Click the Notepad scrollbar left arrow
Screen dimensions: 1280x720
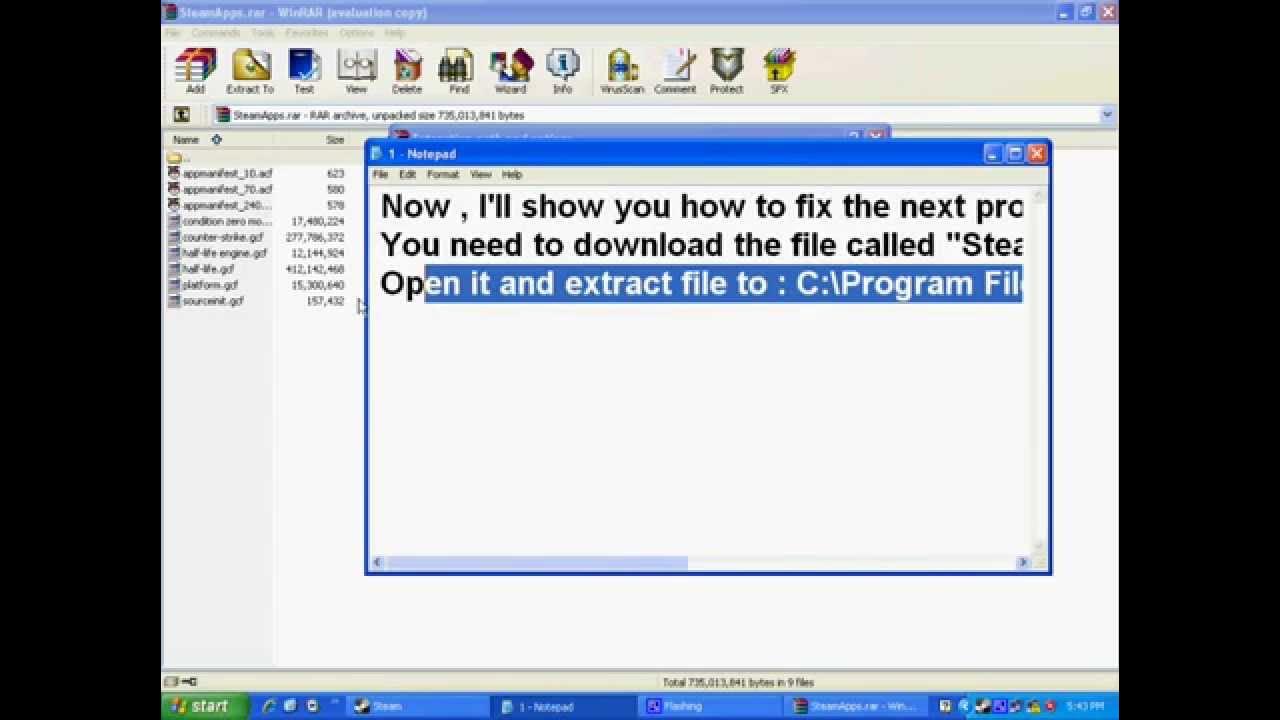(x=378, y=563)
